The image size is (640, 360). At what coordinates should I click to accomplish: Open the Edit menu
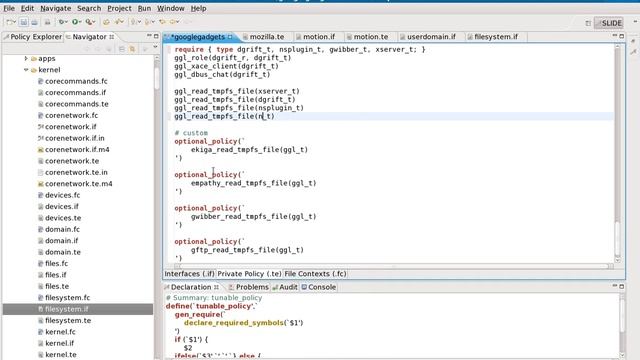click(27, 8)
